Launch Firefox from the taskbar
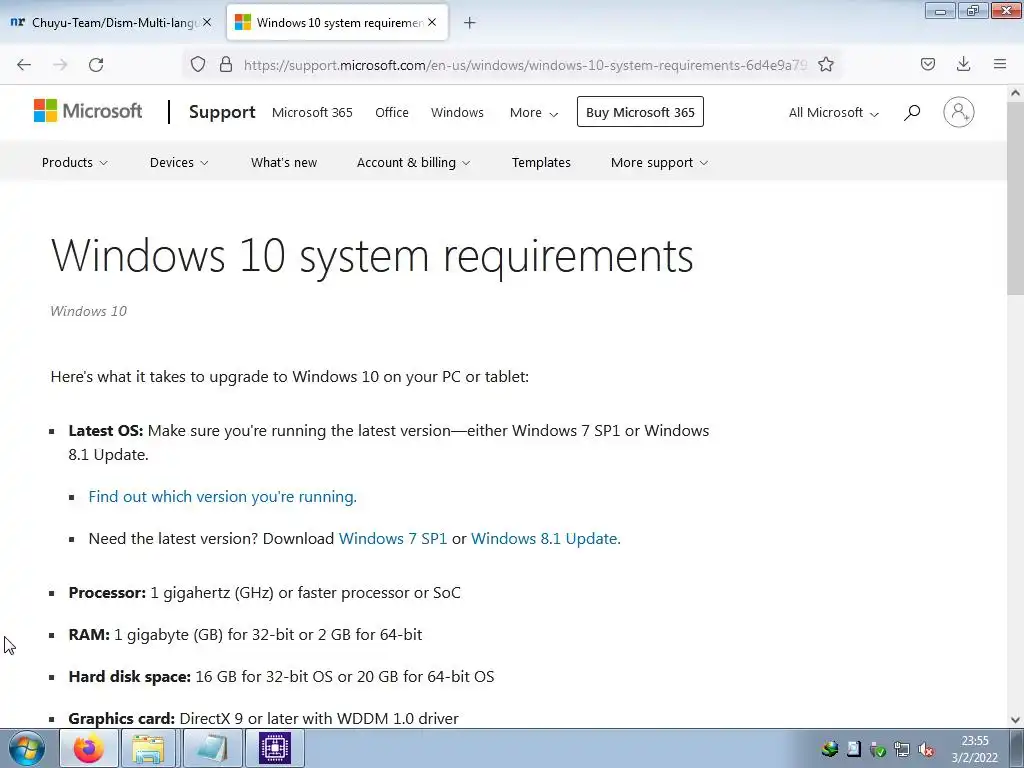 pos(89,748)
